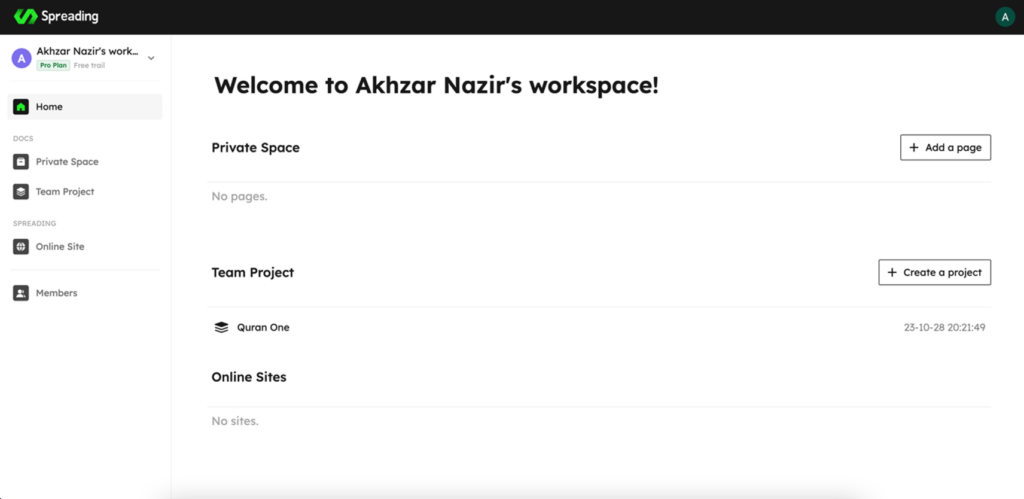Viewport: 1024px width, 499px height.
Task: Click the Spreading logo icon
Action: click(x=25, y=16)
